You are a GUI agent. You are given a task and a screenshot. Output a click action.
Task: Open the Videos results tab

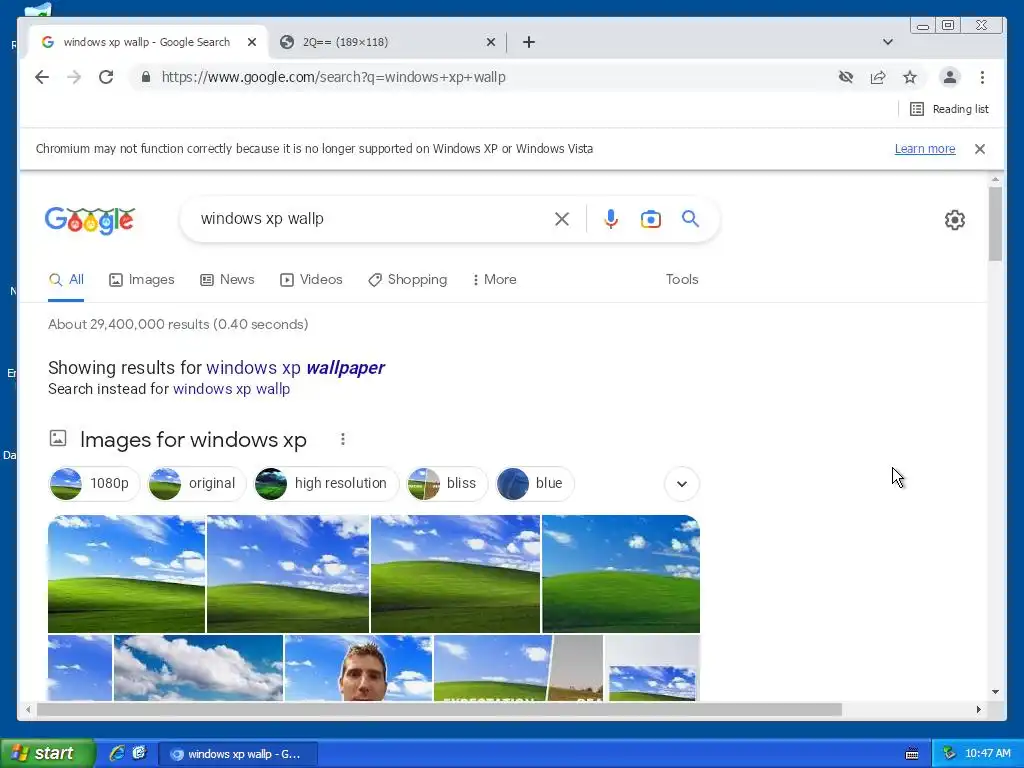(x=311, y=280)
